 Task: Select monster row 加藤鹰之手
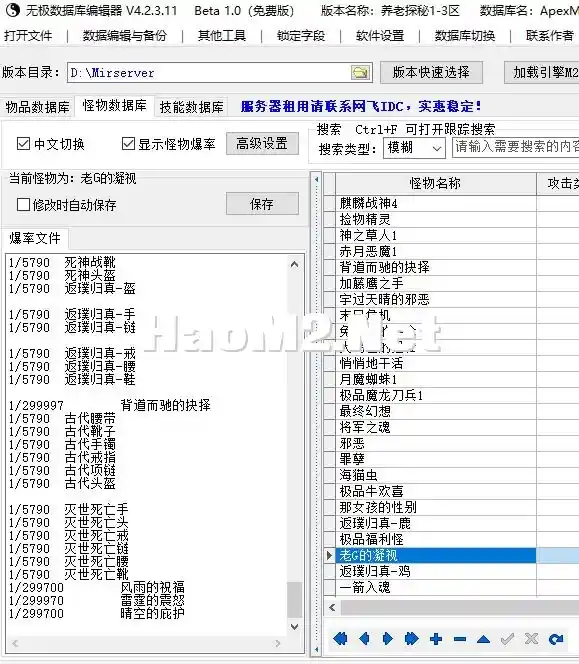pos(436,283)
